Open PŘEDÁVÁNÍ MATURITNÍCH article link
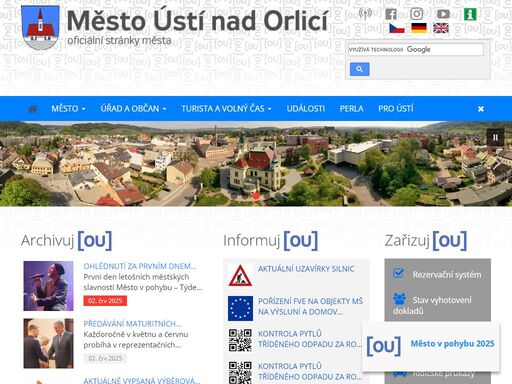Viewport: 512px width, 384px height. [132, 324]
